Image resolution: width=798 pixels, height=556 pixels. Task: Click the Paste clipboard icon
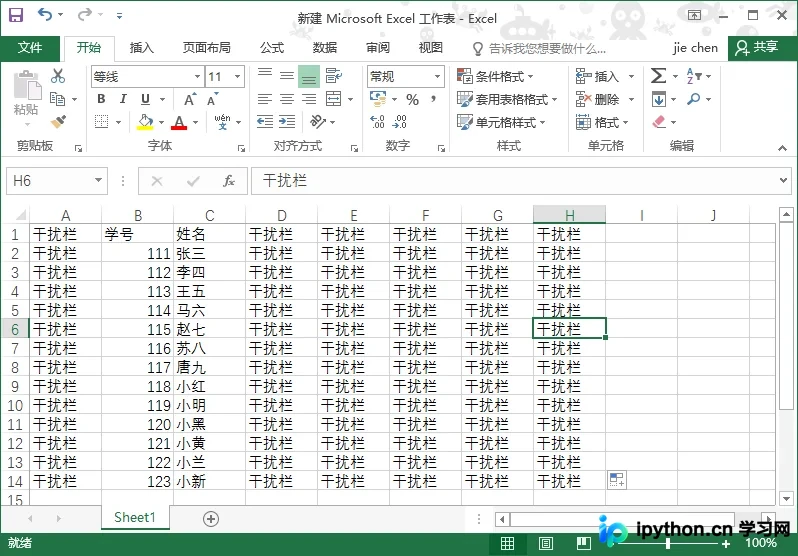coord(27,86)
